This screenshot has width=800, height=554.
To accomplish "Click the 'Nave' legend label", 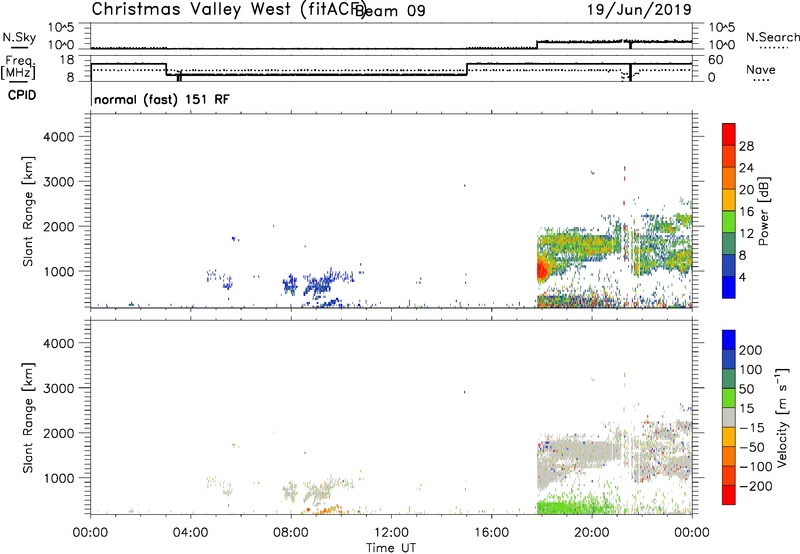I will coord(761,69).
